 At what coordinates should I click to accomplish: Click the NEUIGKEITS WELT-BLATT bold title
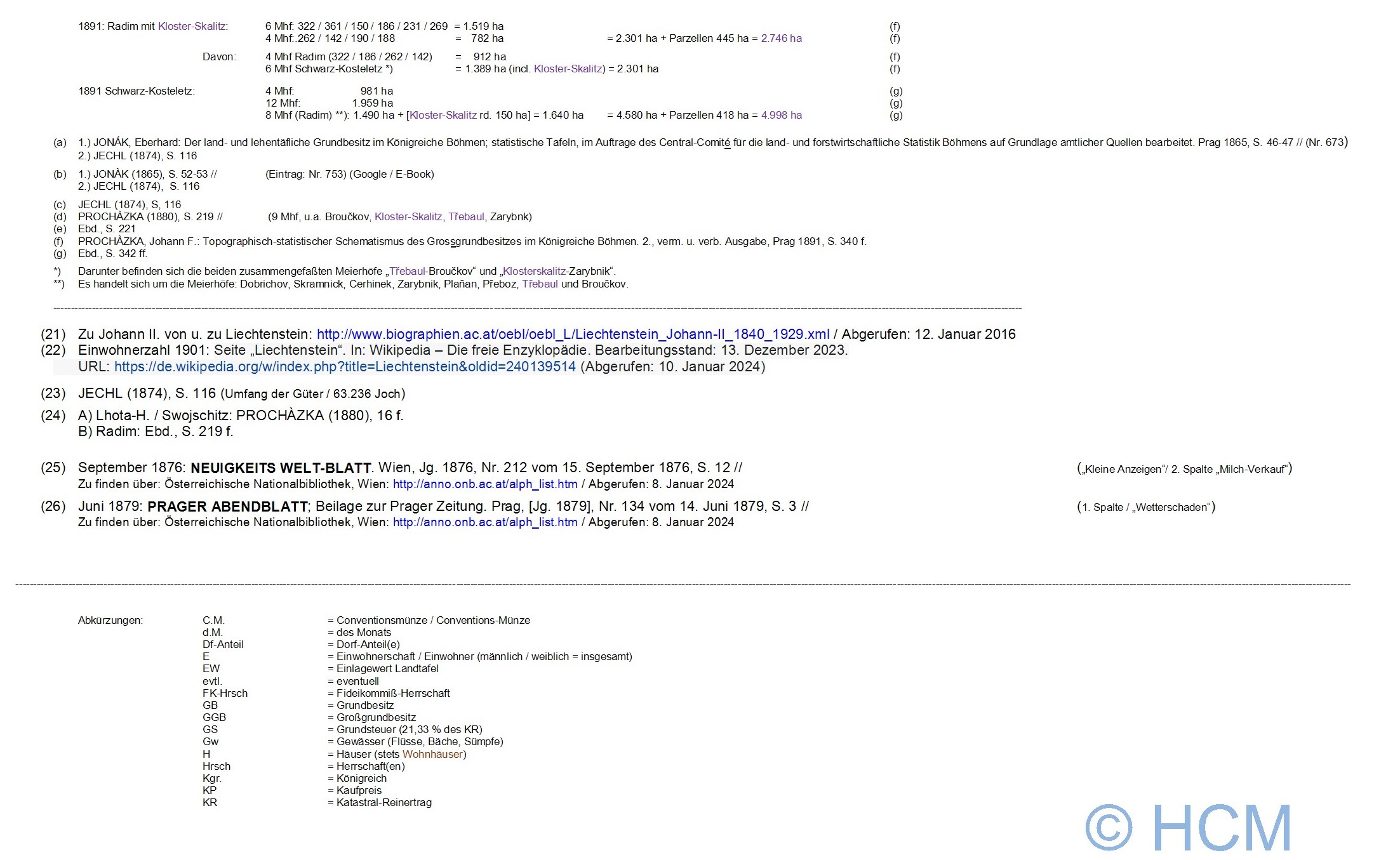pos(281,468)
